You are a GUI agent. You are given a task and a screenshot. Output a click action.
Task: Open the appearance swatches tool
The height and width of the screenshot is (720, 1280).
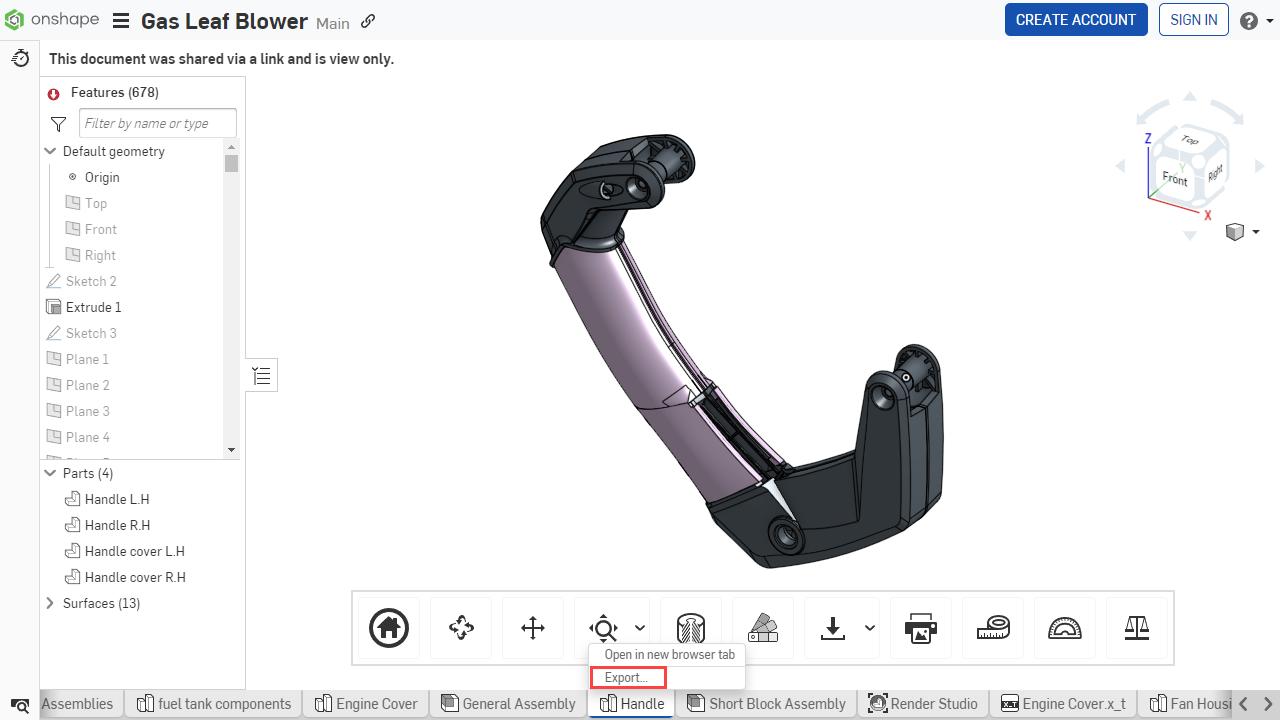(763, 628)
